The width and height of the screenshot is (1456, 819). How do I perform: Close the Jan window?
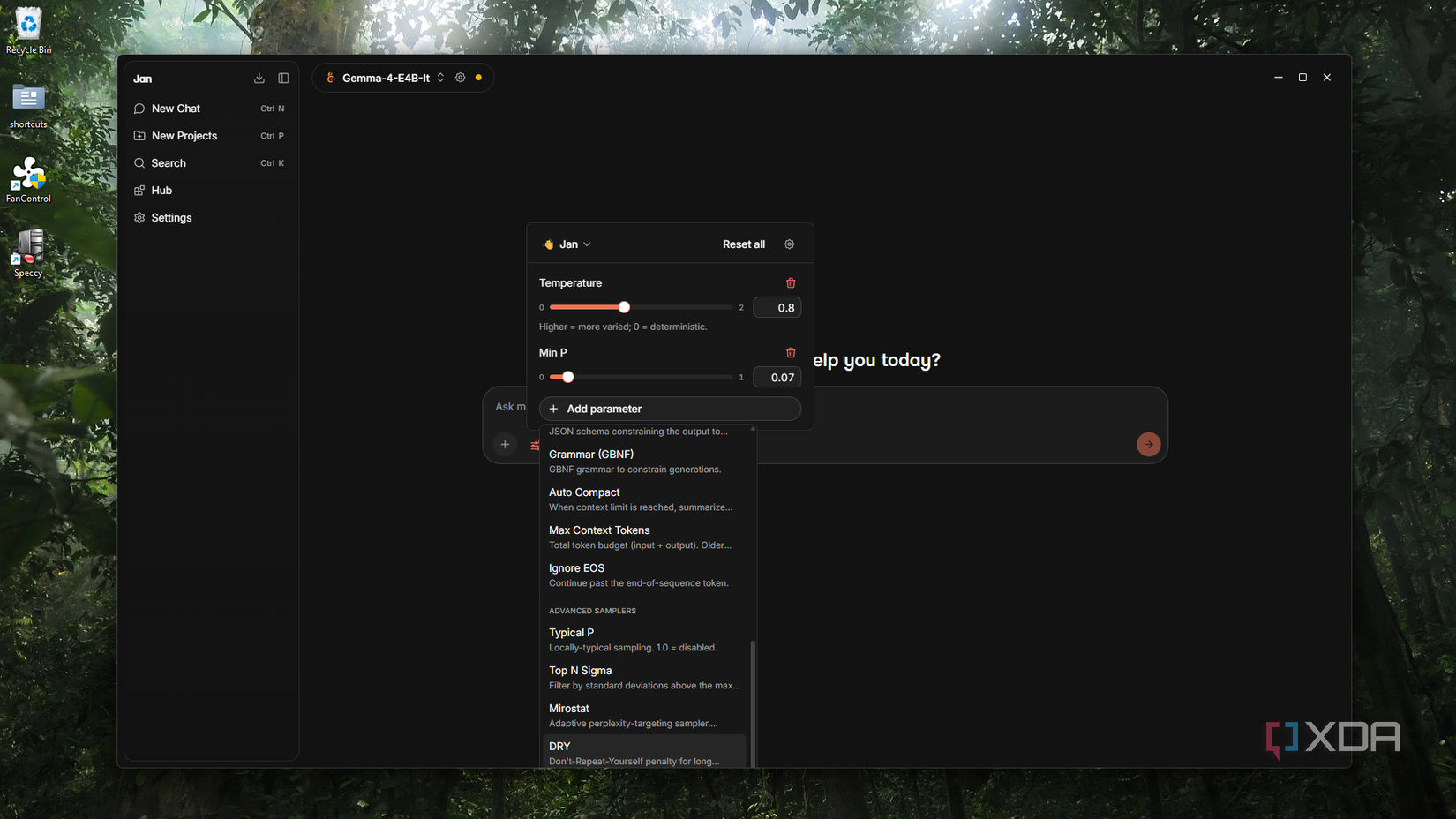coord(1327,78)
